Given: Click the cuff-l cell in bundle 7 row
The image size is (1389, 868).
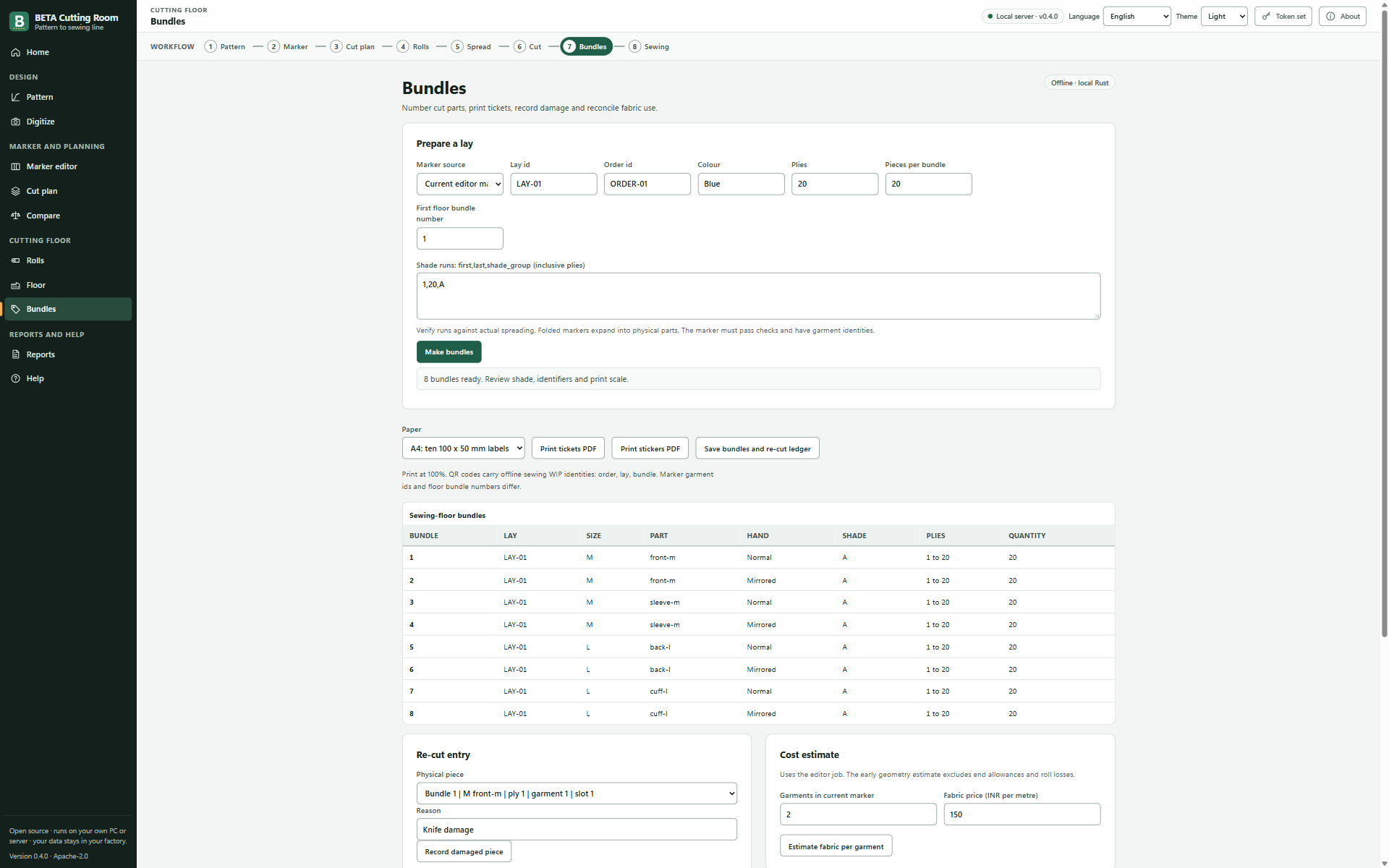Looking at the screenshot, I should coord(658,692).
